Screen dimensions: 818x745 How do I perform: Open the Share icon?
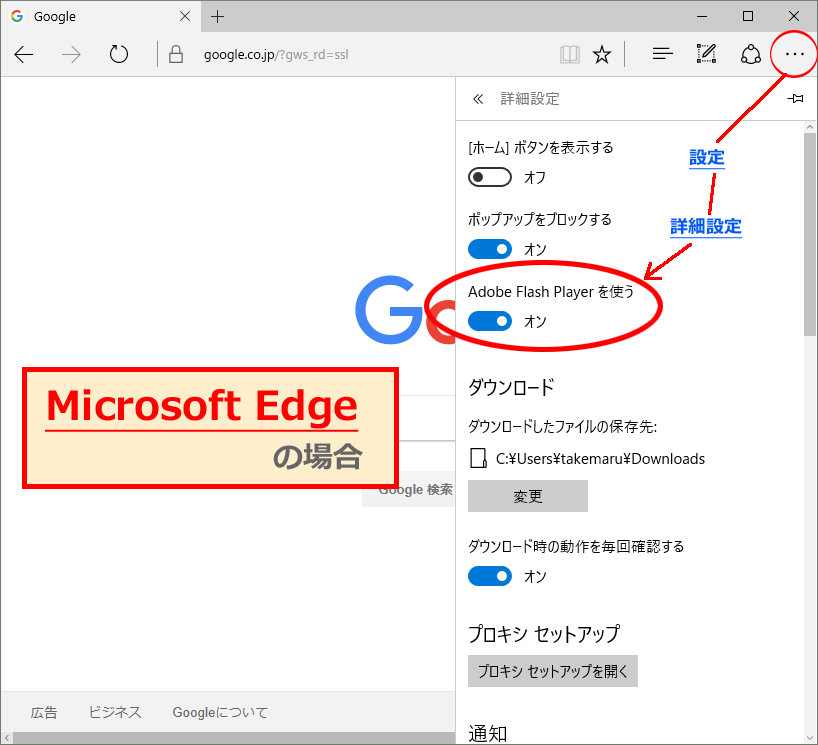tap(751, 54)
